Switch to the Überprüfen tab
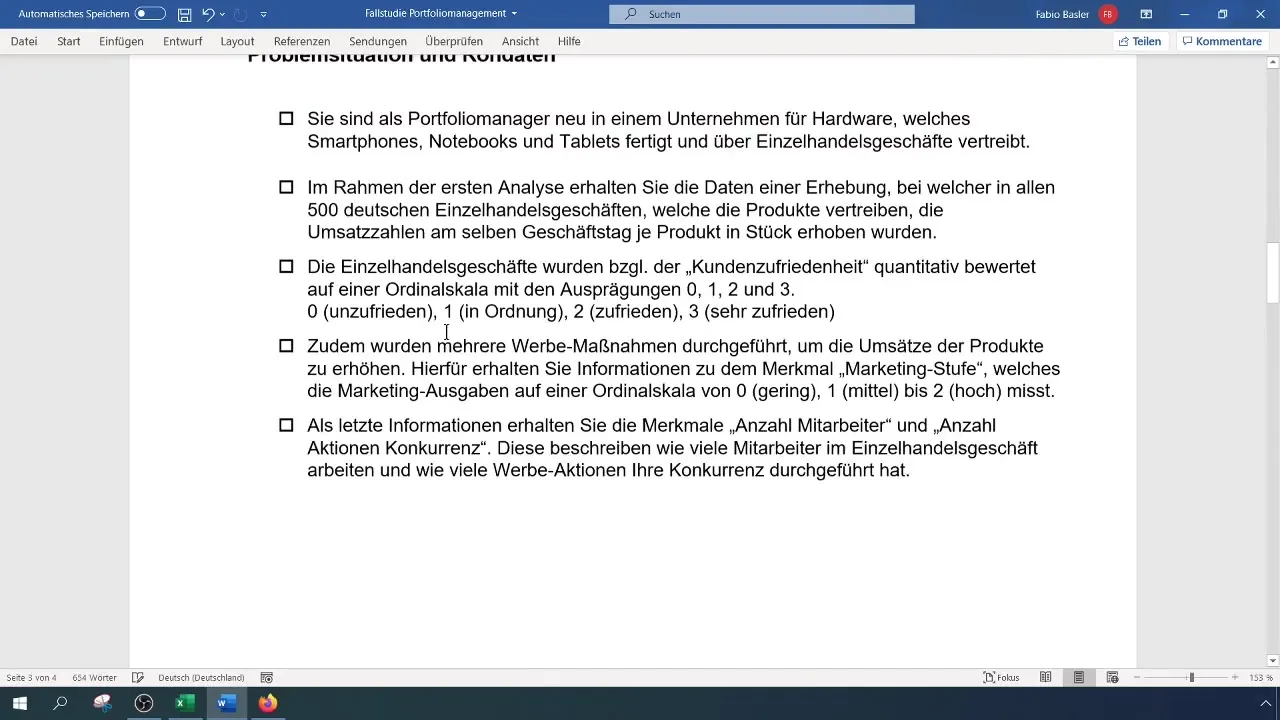Viewport: 1280px width, 720px height. [454, 41]
